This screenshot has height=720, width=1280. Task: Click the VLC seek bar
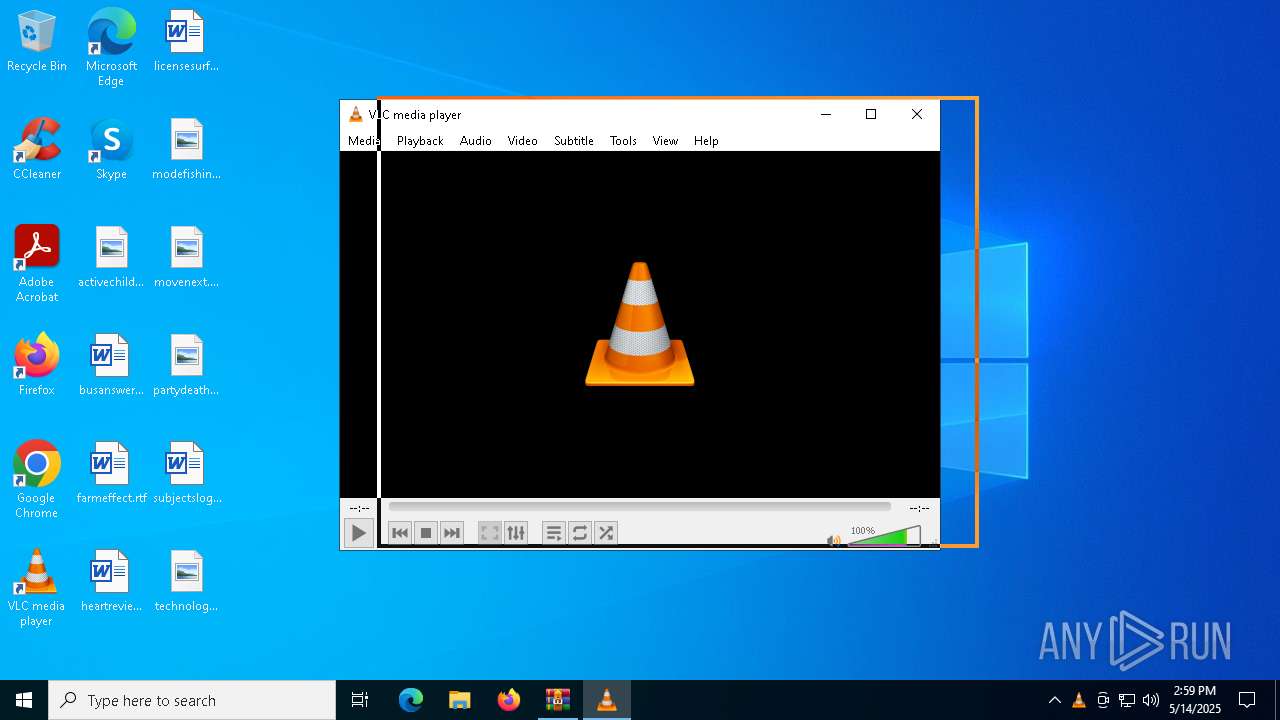639,507
